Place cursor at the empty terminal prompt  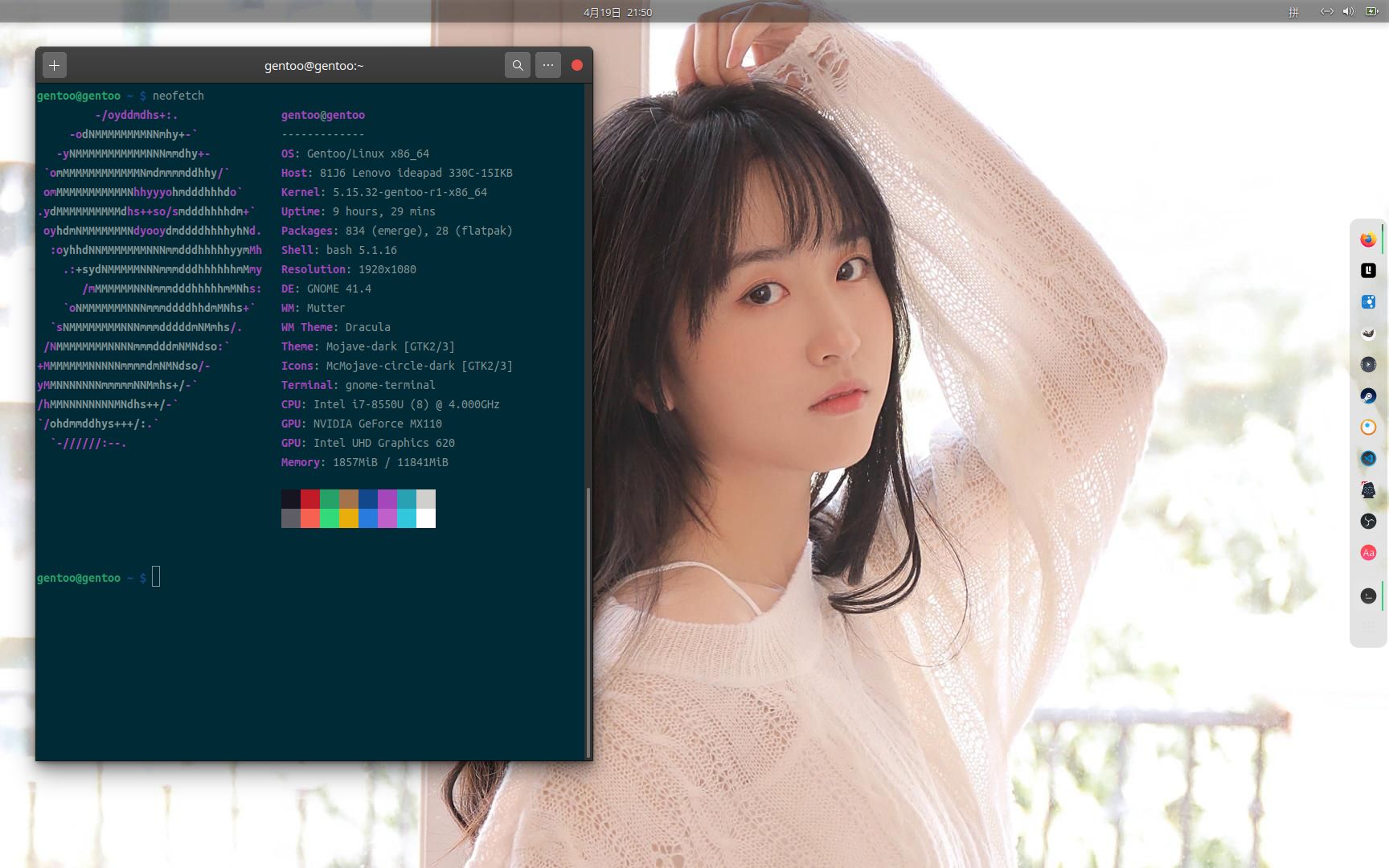(156, 577)
